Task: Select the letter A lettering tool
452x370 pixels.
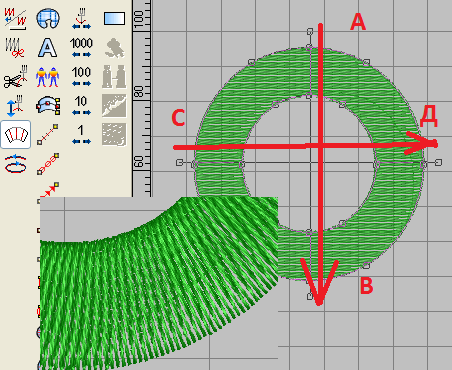Action: coord(47,48)
